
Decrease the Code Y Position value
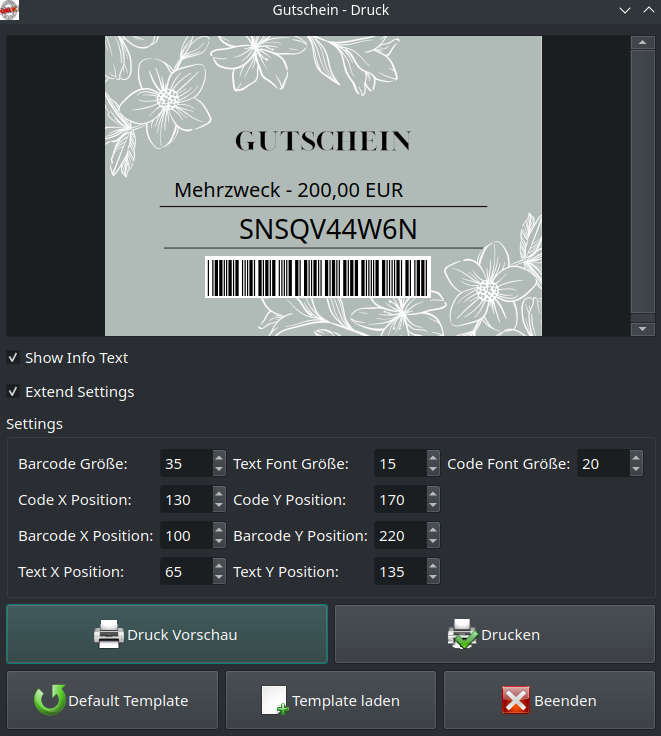pyautogui.click(x=433, y=506)
